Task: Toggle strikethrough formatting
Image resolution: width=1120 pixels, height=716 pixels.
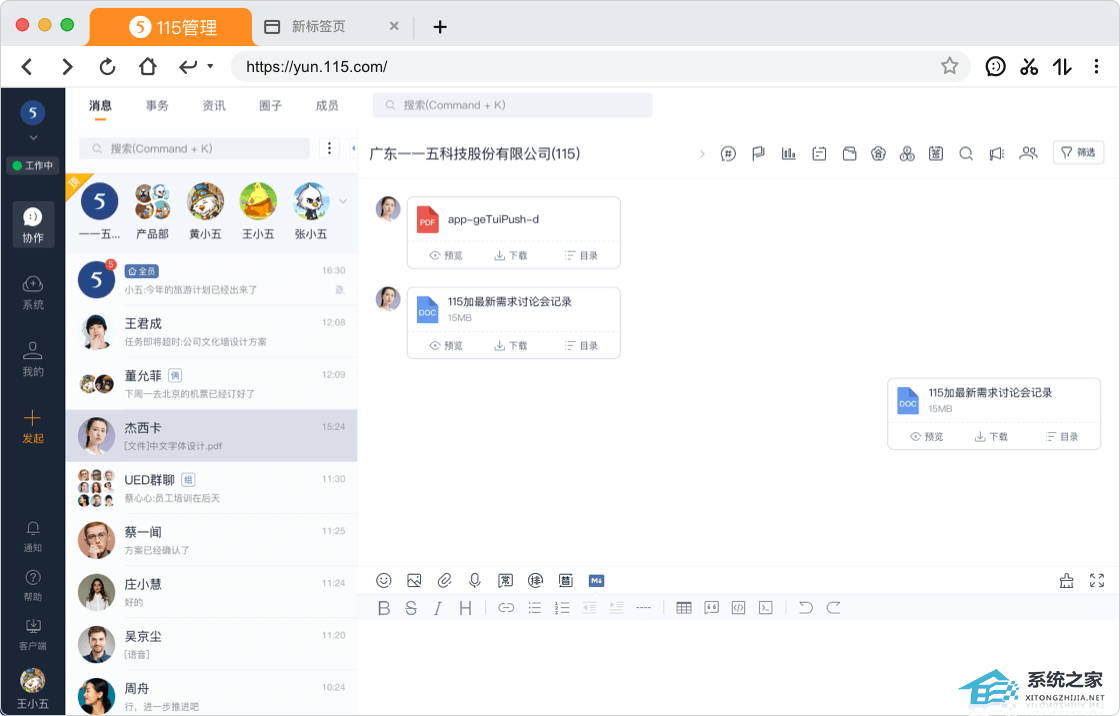Action: pyautogui.click(x=411, y=608)
